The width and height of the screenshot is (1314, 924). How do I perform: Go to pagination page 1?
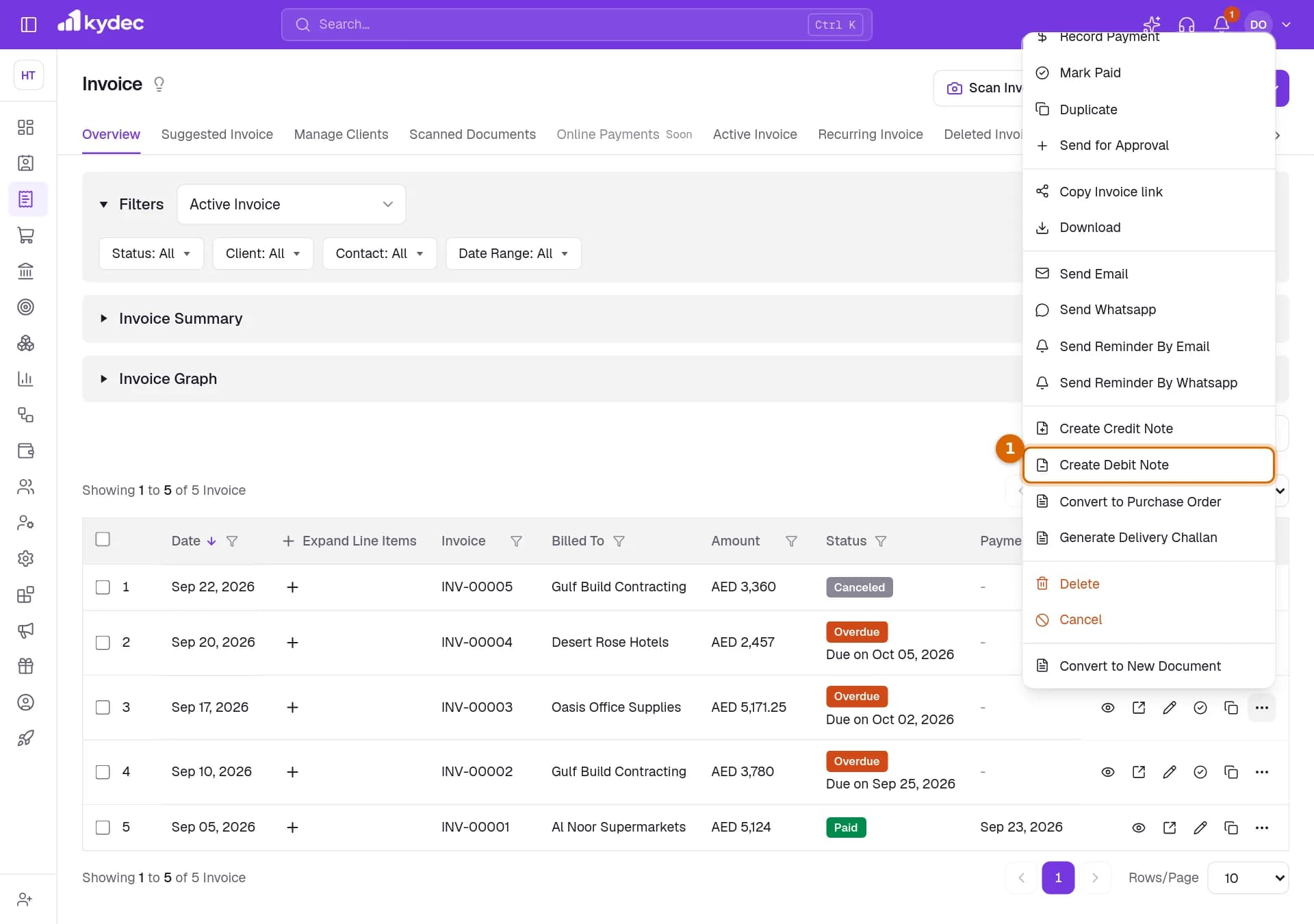(x=1058, y=877)
